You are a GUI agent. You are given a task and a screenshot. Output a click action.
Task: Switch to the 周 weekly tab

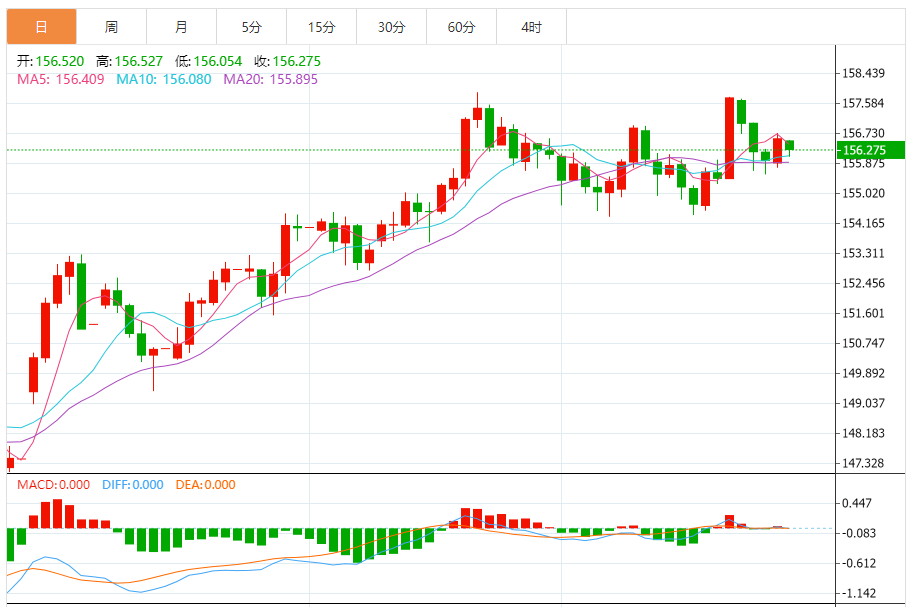[x=111, y=27]
